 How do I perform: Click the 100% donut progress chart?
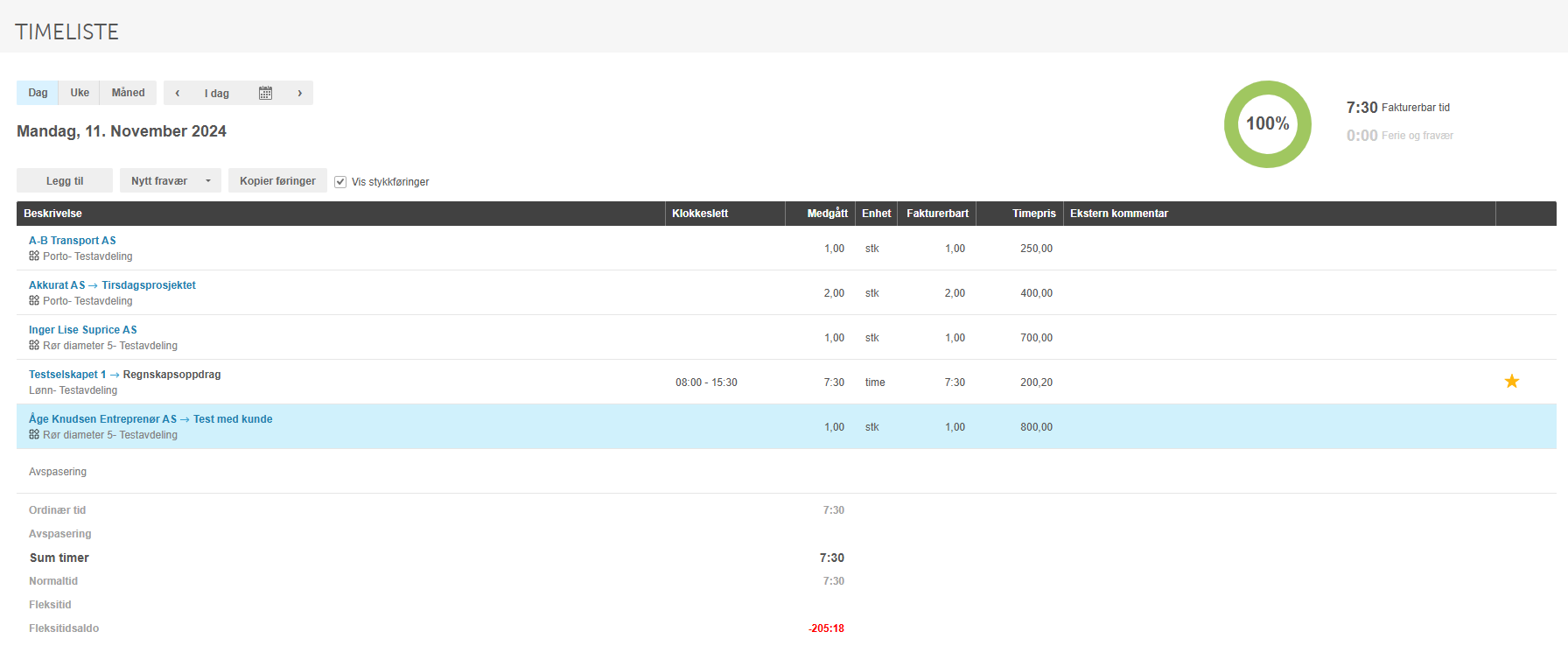(x=1267, y=124)
